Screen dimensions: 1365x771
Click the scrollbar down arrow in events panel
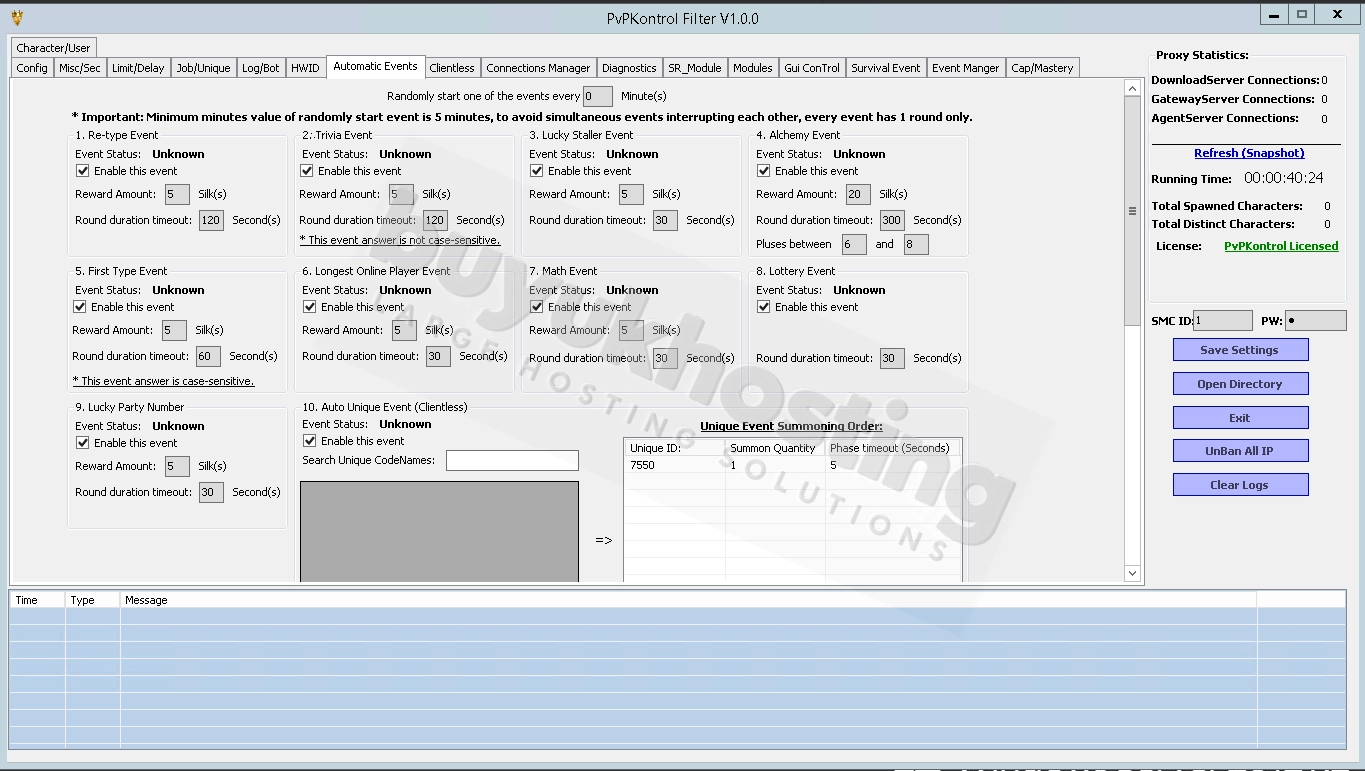click(1132, 573)
